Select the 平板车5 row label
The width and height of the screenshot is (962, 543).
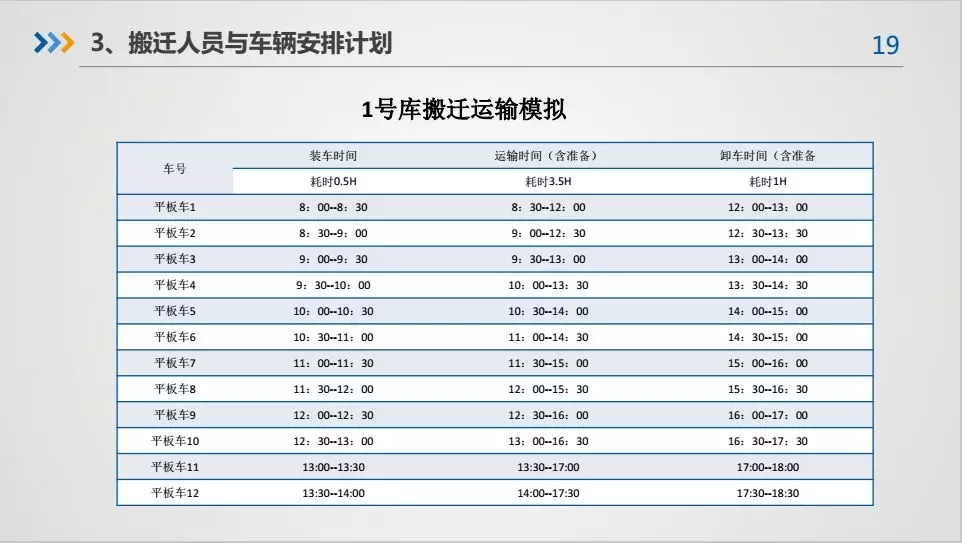pos(175,311)
